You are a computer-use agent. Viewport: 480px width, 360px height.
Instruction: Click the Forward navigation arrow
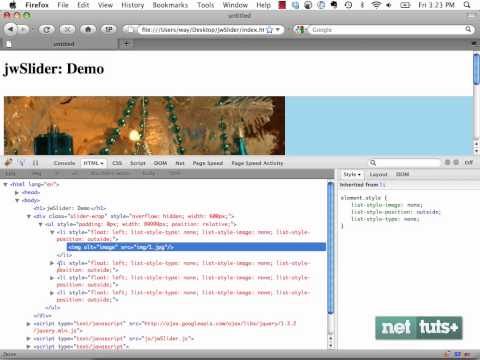(23, 29)
